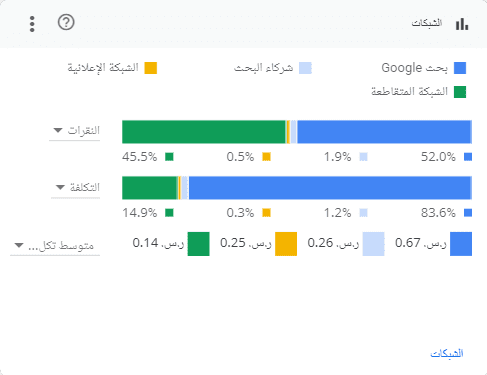This screenshot has height=375, width=487.
Task: Click the green segment of clicks bar
Action: point(204,132)
